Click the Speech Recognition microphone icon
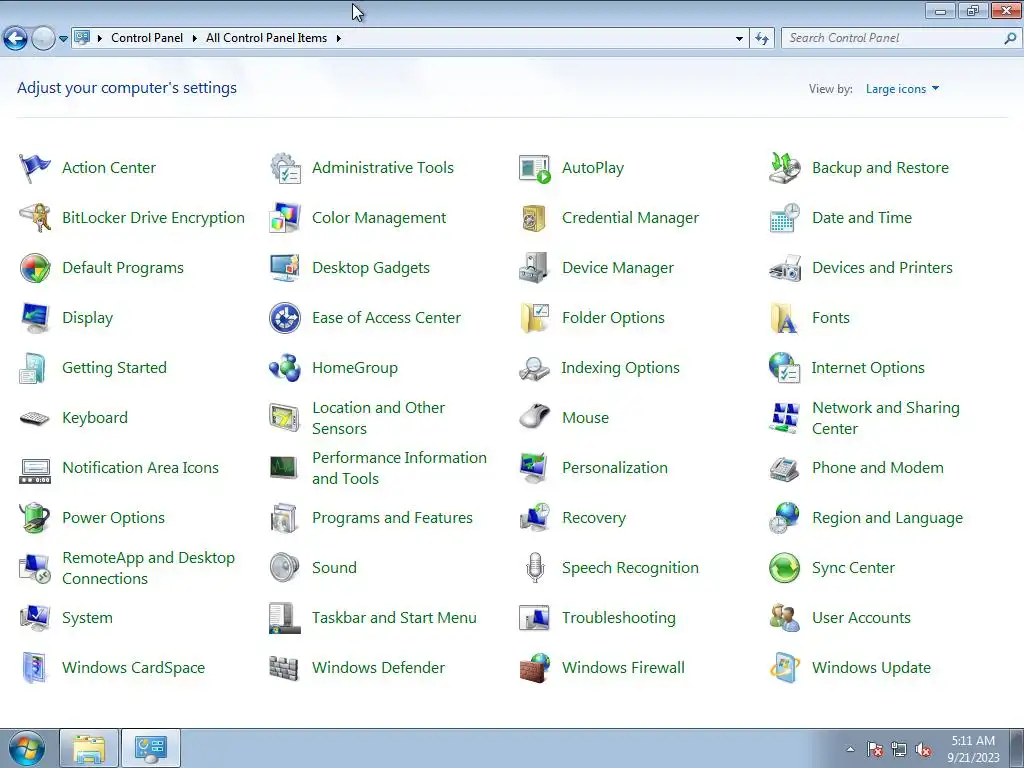This screenshot has width=1024, height=768. pyautogui.click(x=535, y=568)
